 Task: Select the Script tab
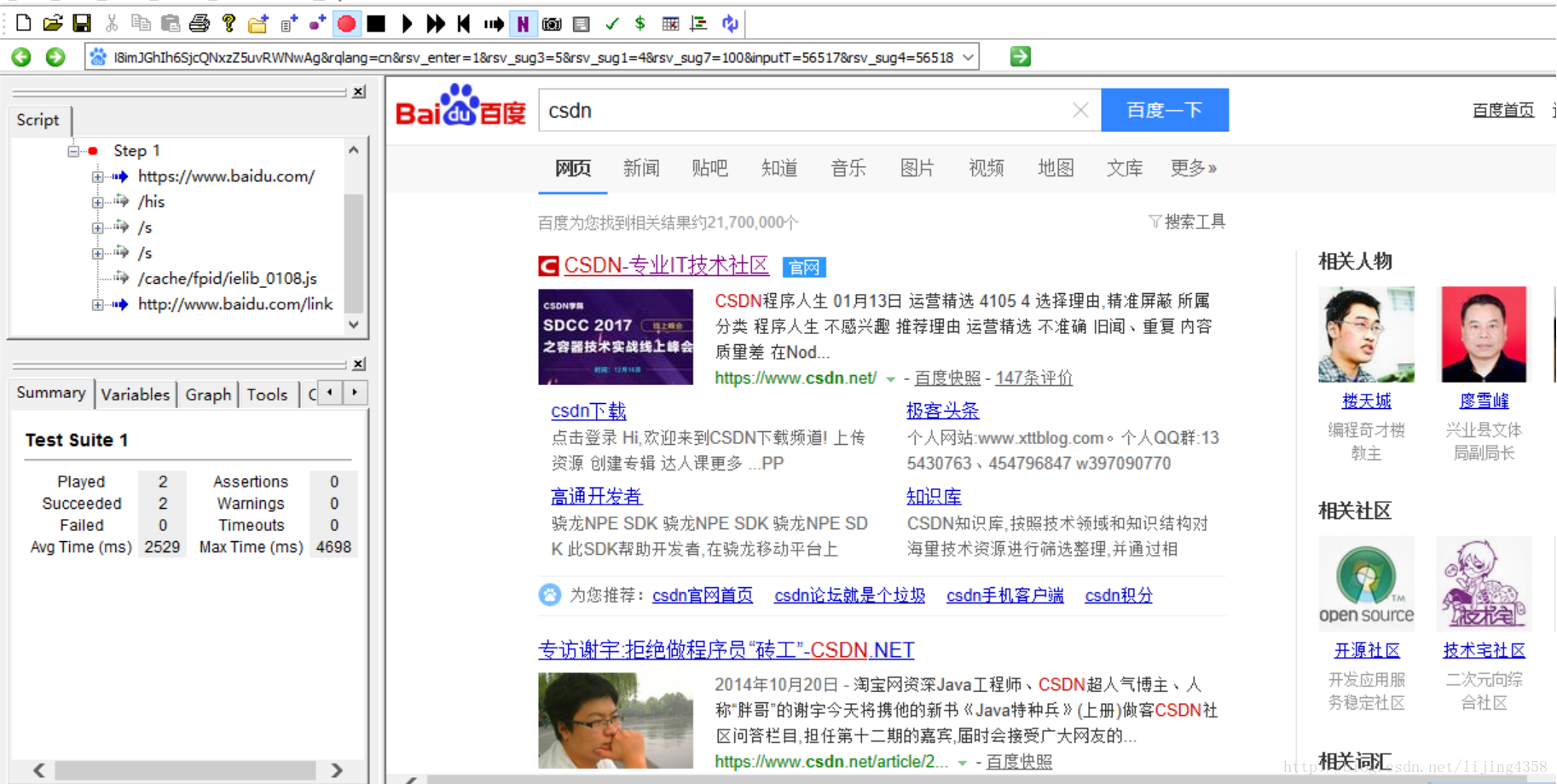(x=38, y=120)
